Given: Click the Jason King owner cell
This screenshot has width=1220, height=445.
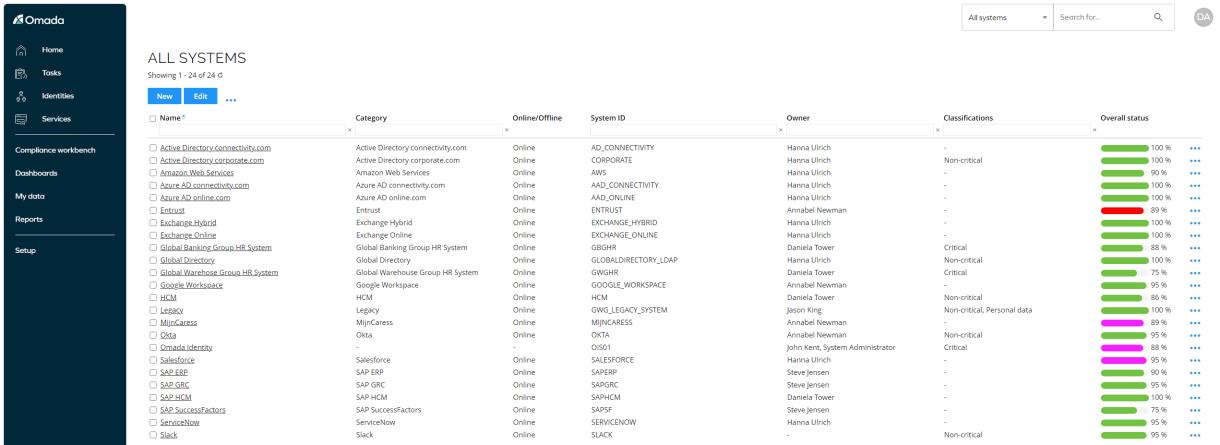Looking at the screenshot, I should pos(806,310).
